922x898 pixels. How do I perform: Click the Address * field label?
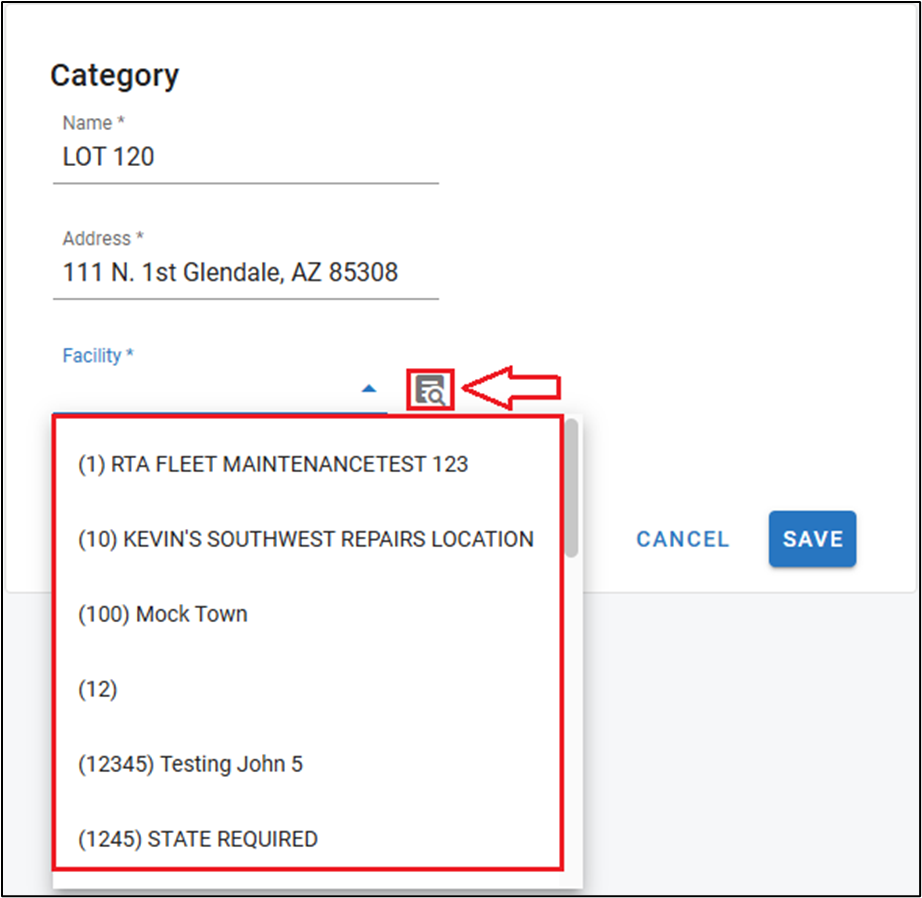103,239
